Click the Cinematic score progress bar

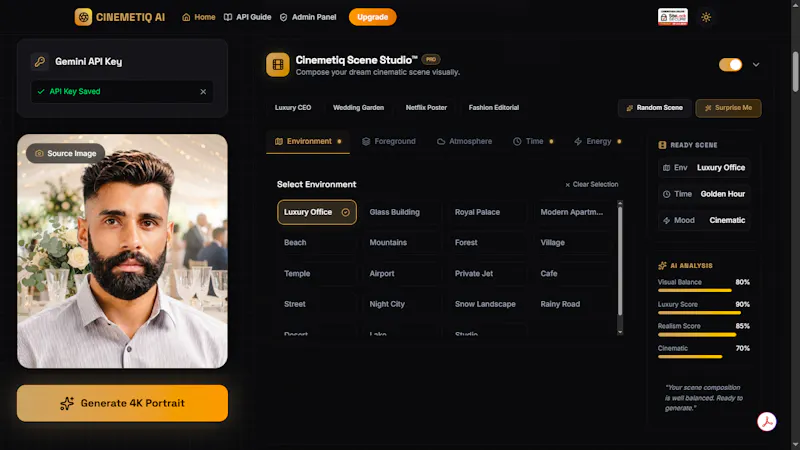pos(704,357)
